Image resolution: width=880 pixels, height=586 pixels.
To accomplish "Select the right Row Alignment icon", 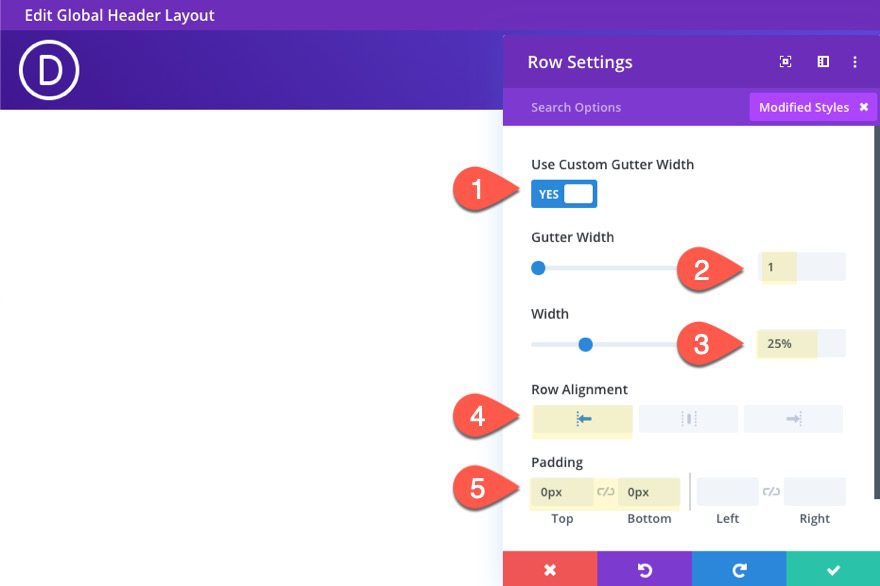I will (793, 418).
